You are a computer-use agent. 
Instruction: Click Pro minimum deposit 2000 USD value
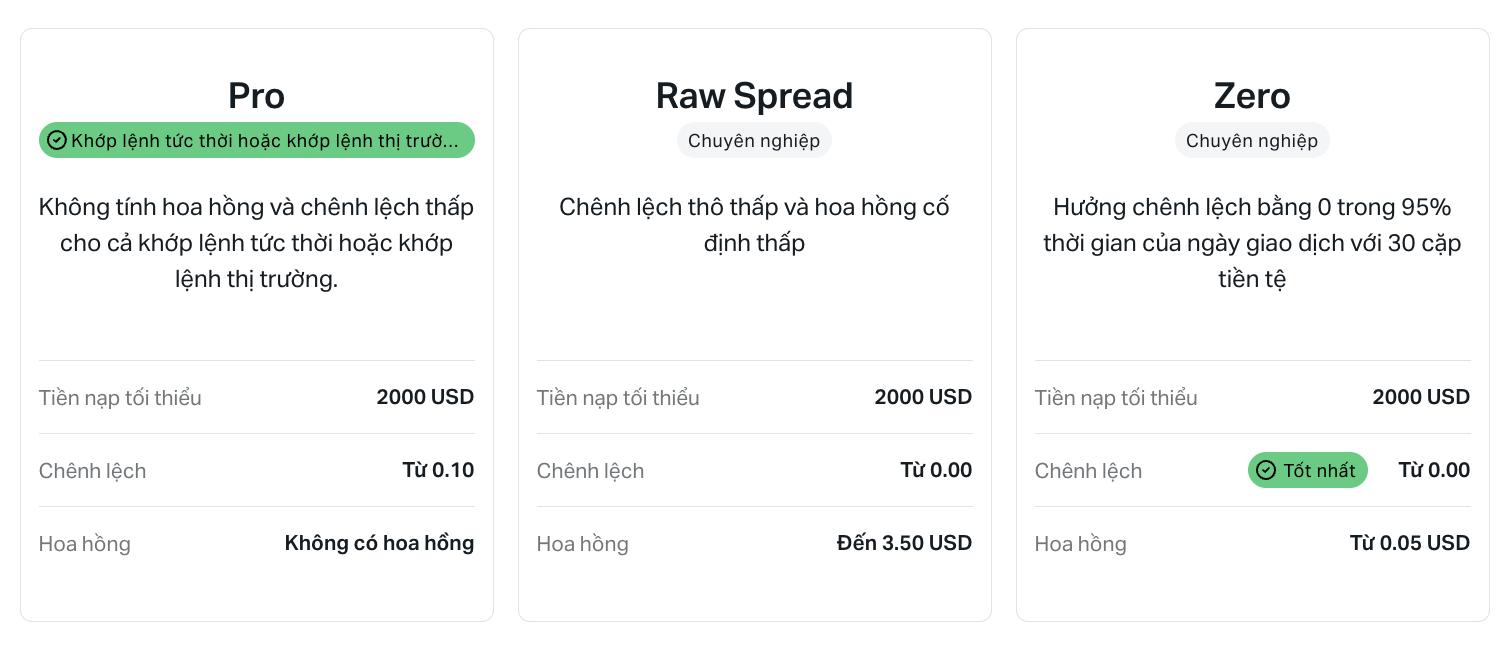coord(425,397)
